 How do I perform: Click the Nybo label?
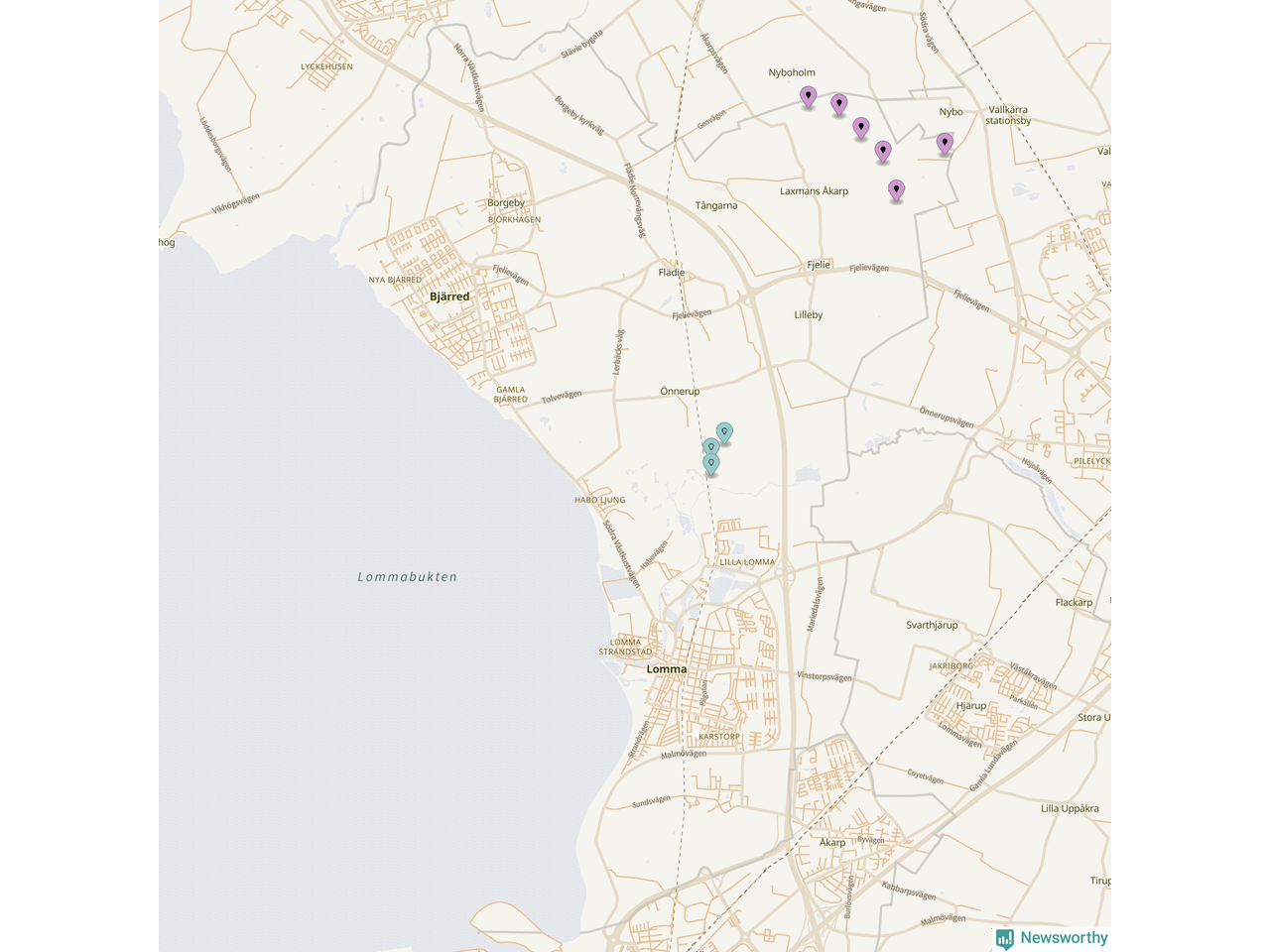point(952,112)
